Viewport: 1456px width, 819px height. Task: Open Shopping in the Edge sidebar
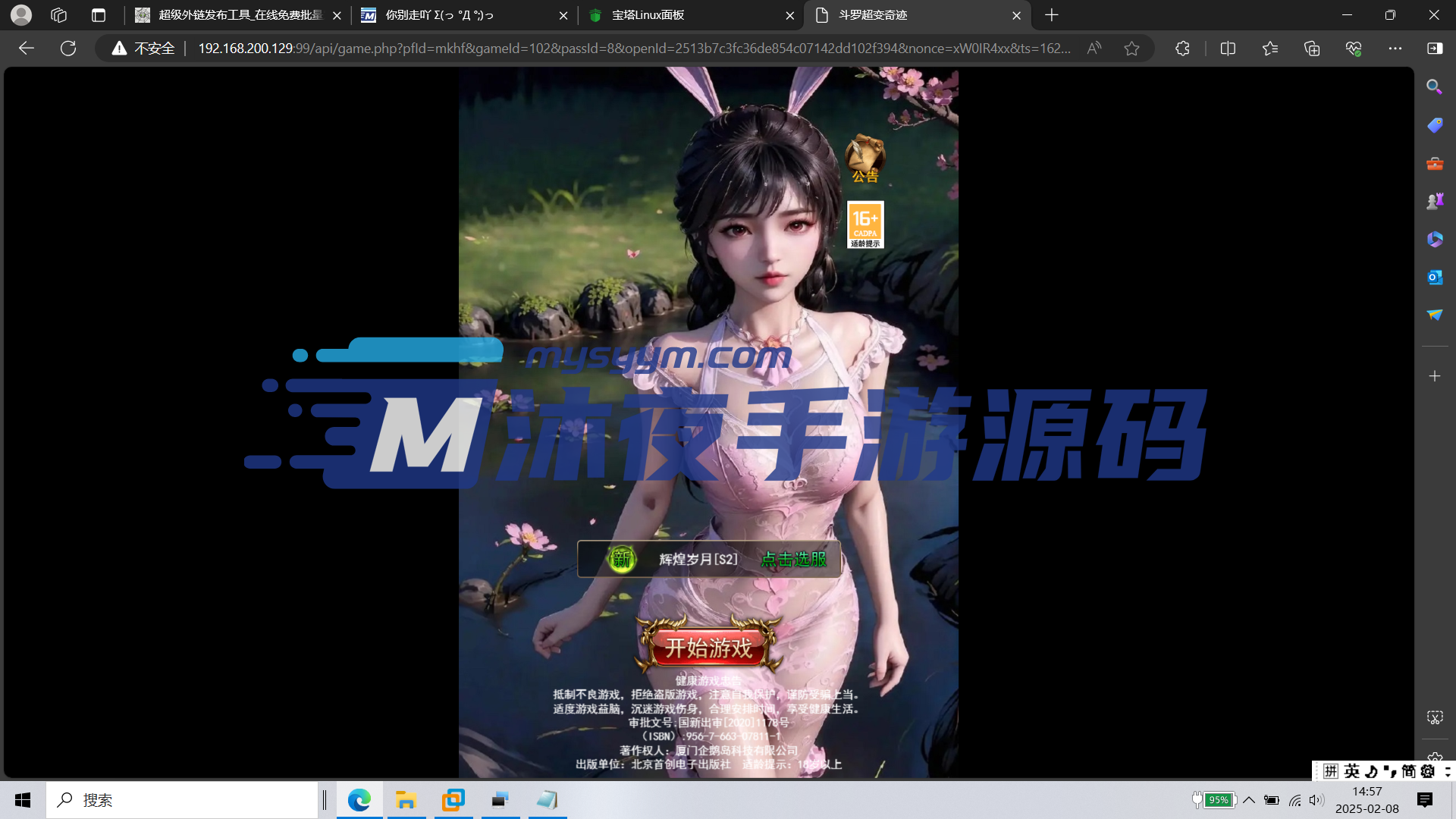[1434, 125]
